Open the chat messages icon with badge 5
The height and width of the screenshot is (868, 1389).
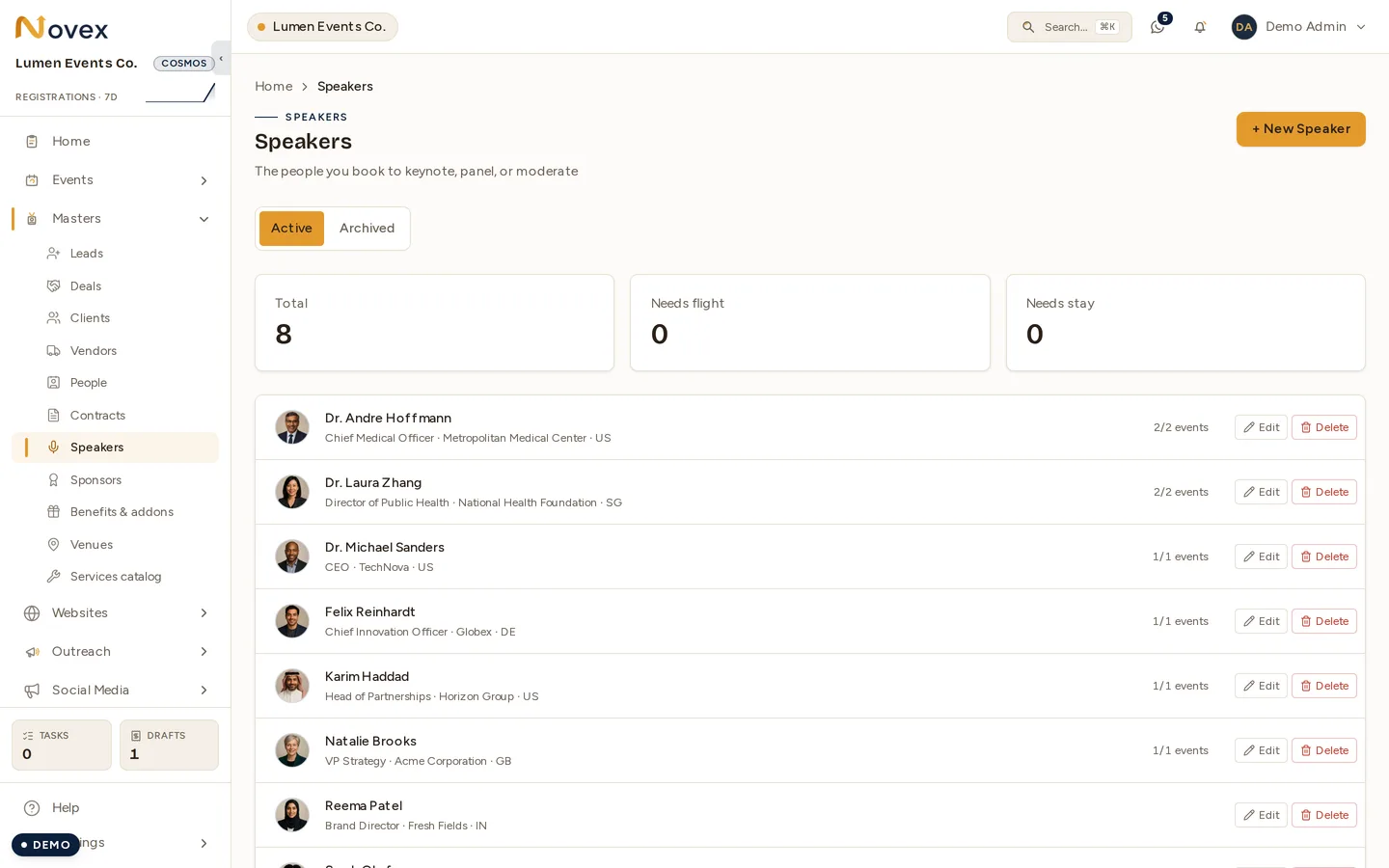[1157, 27]
